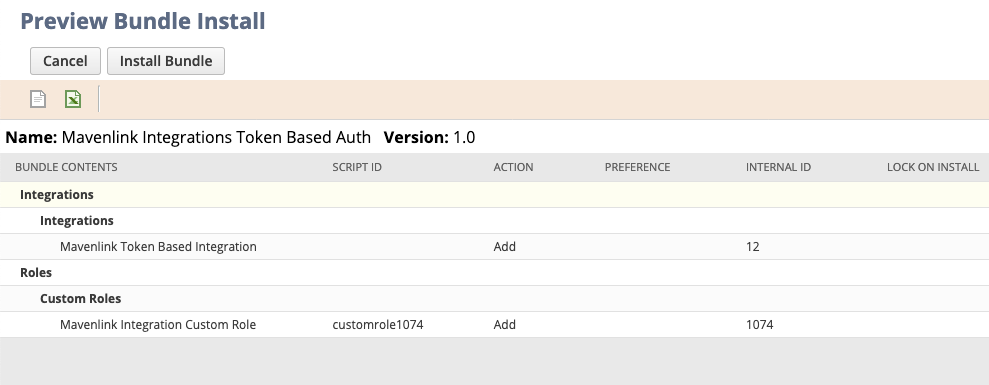Image resolution: width=989 pixels, height=385 pixels.
Task: Select internal ID 1074 cell
Action: click(x=759, y=324)
